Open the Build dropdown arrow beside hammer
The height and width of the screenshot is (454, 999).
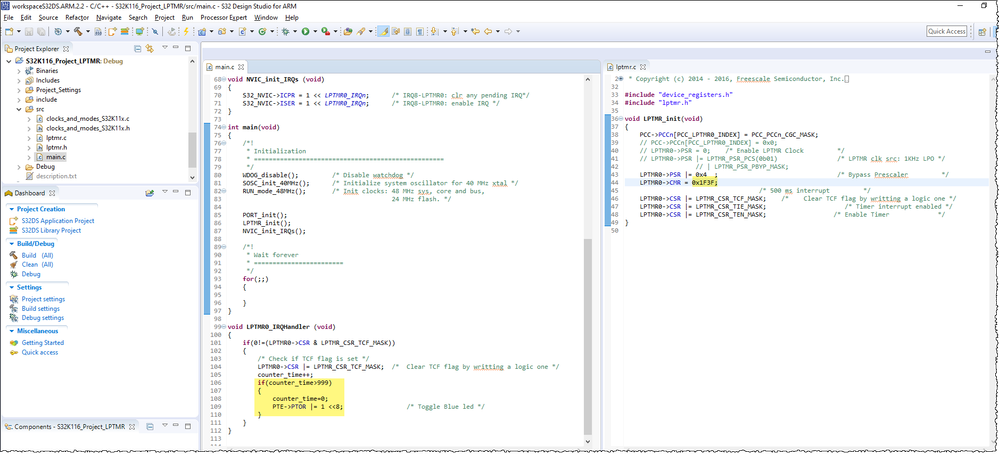point(88,31)
